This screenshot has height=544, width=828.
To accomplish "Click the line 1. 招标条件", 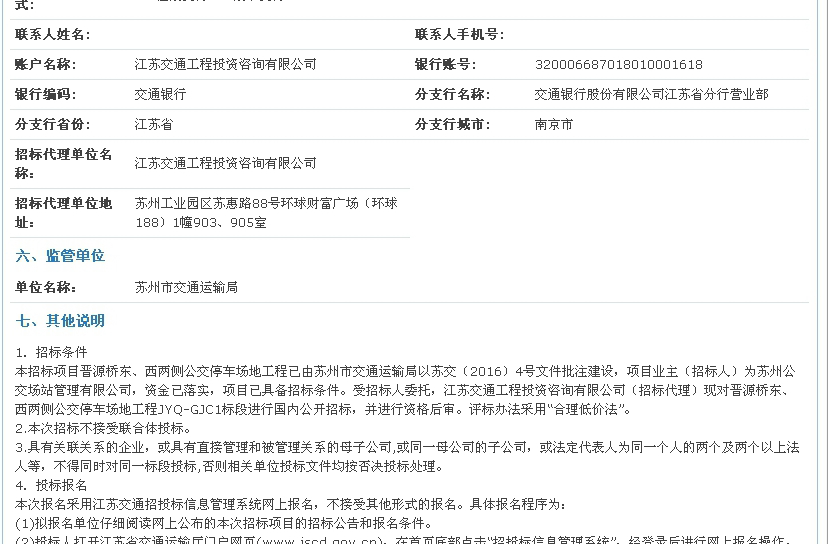I will 51,352.
